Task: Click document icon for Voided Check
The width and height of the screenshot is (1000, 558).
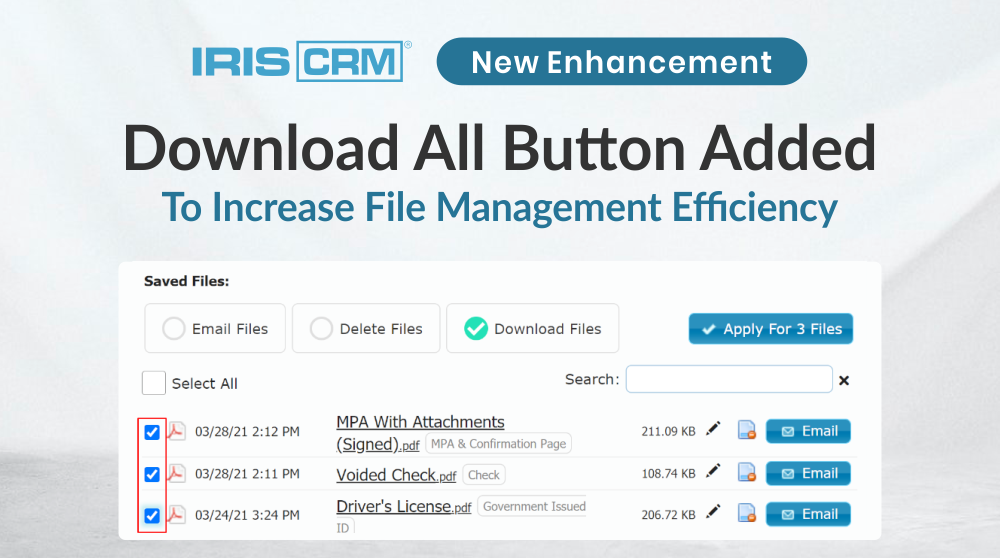Action: [x=746, y=472]
